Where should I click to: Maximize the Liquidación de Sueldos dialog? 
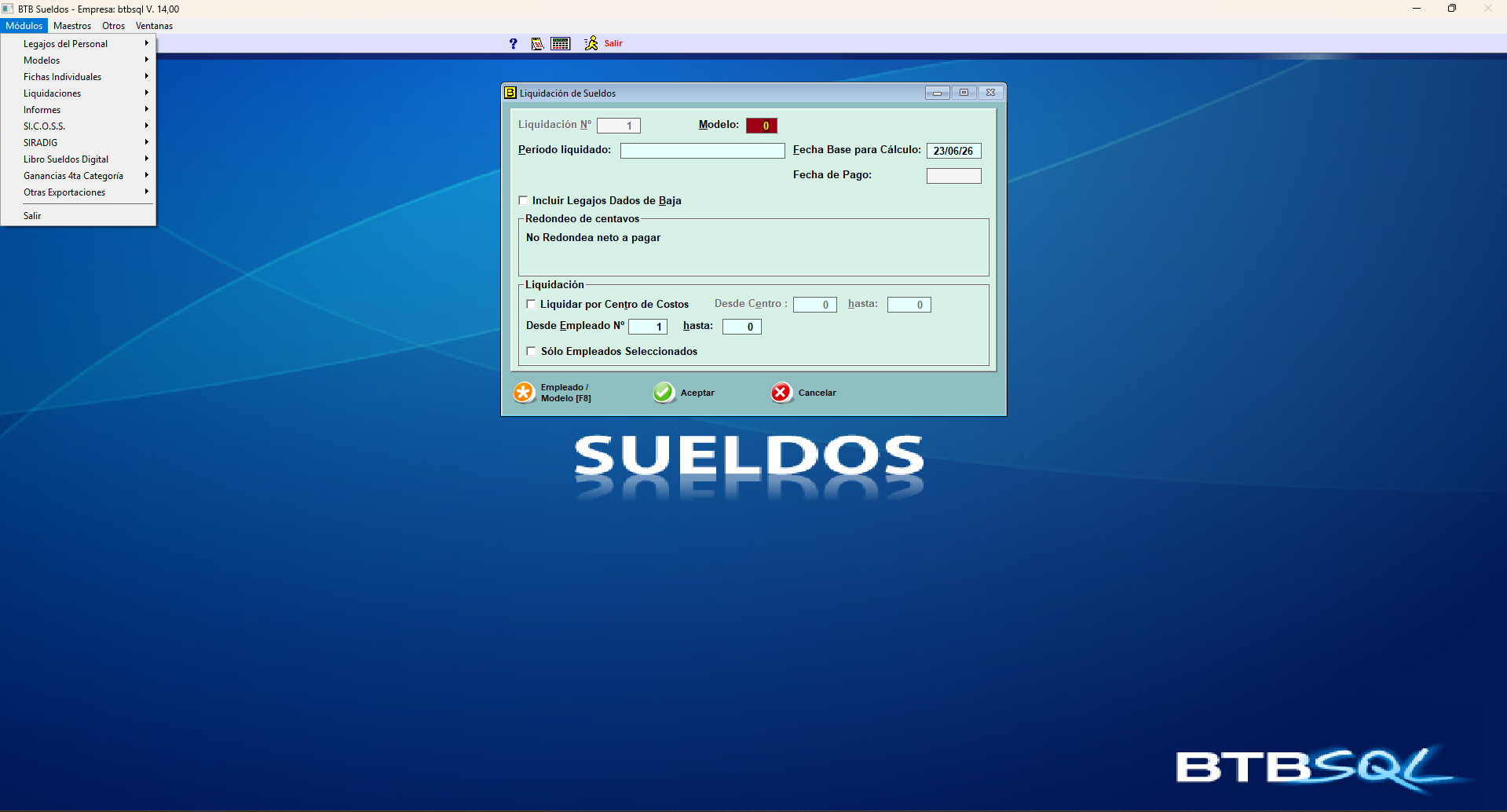point(964,93)
